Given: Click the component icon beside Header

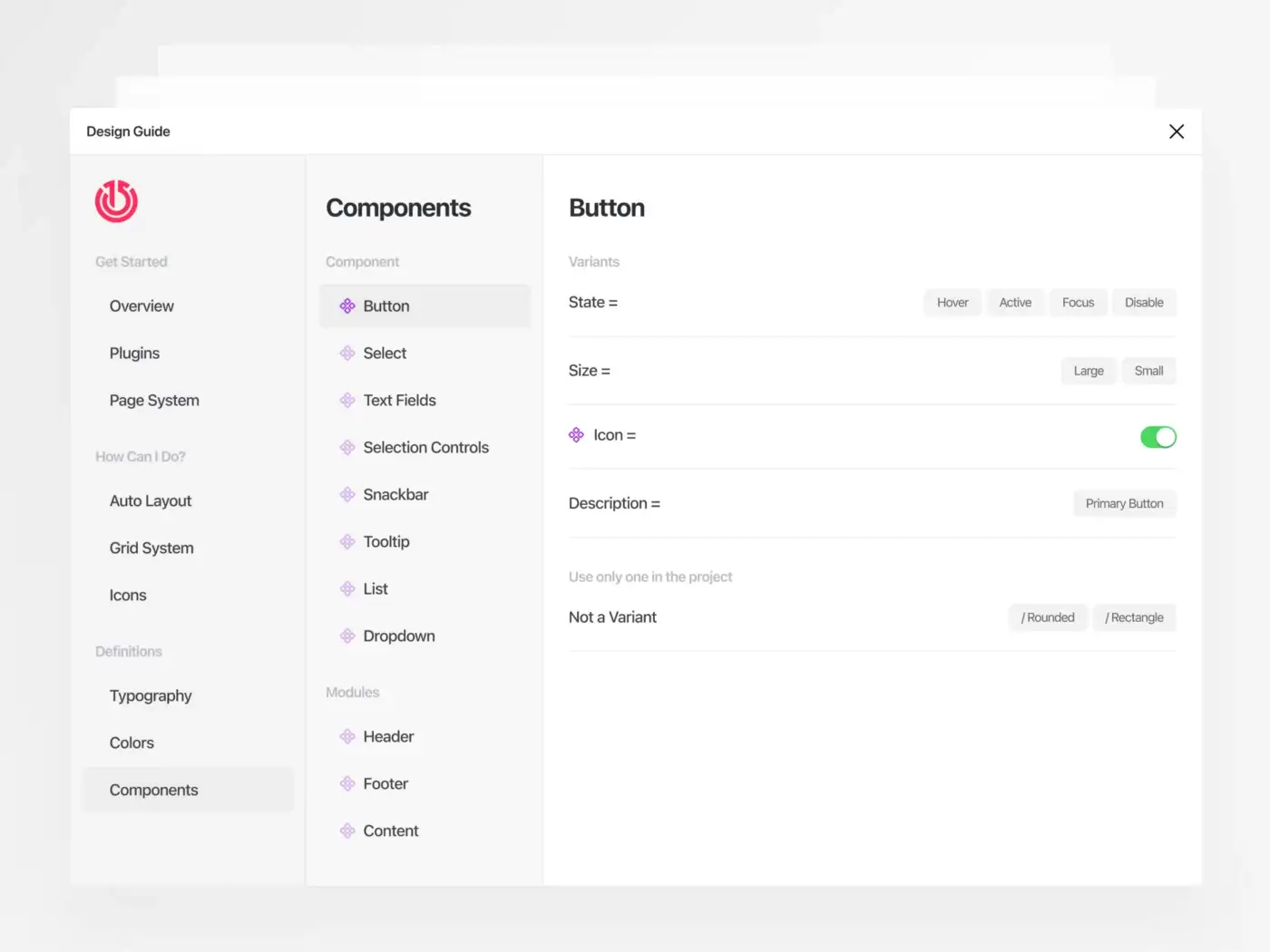Looking at the screenshot, I should pyautogui.click(x=347, y=737).
